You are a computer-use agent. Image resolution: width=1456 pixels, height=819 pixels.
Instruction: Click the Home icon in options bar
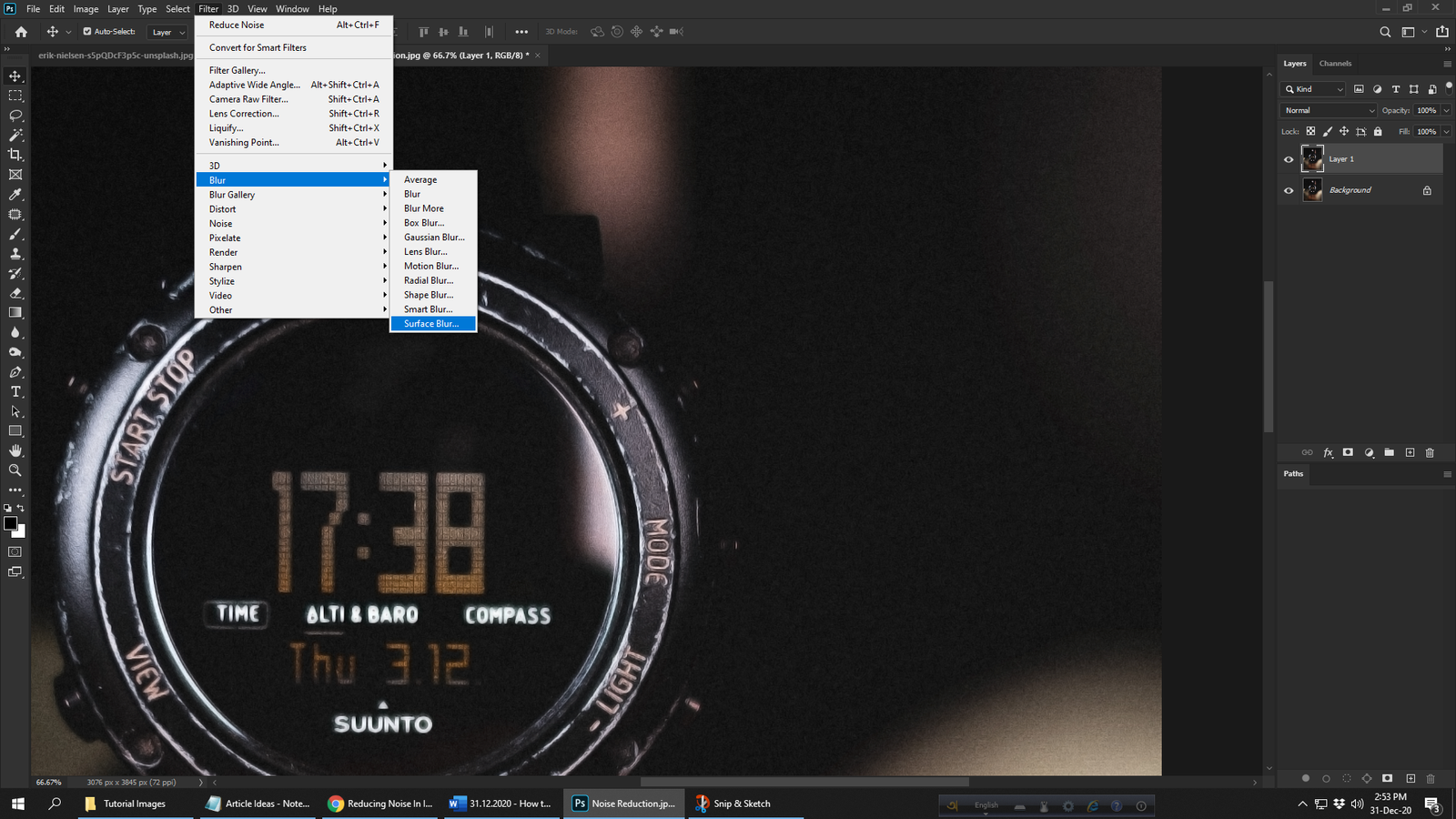pos(21,32)
